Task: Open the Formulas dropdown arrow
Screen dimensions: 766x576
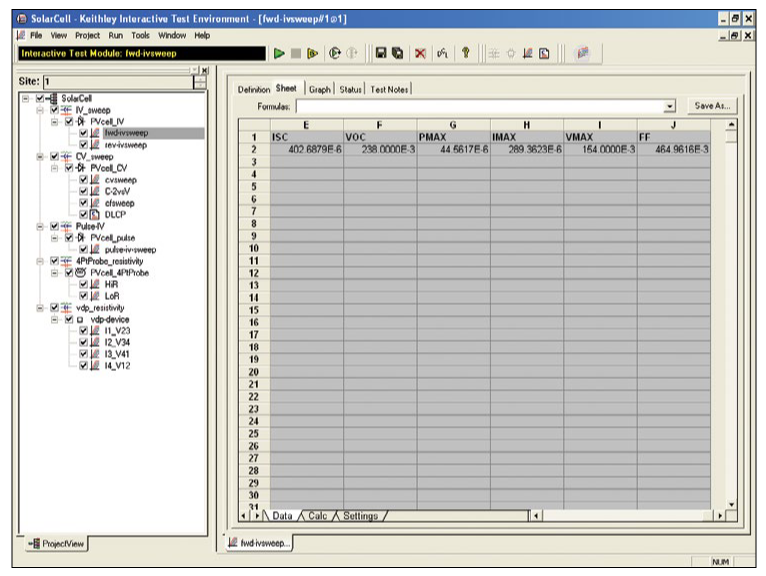Action: pos(669,106)
